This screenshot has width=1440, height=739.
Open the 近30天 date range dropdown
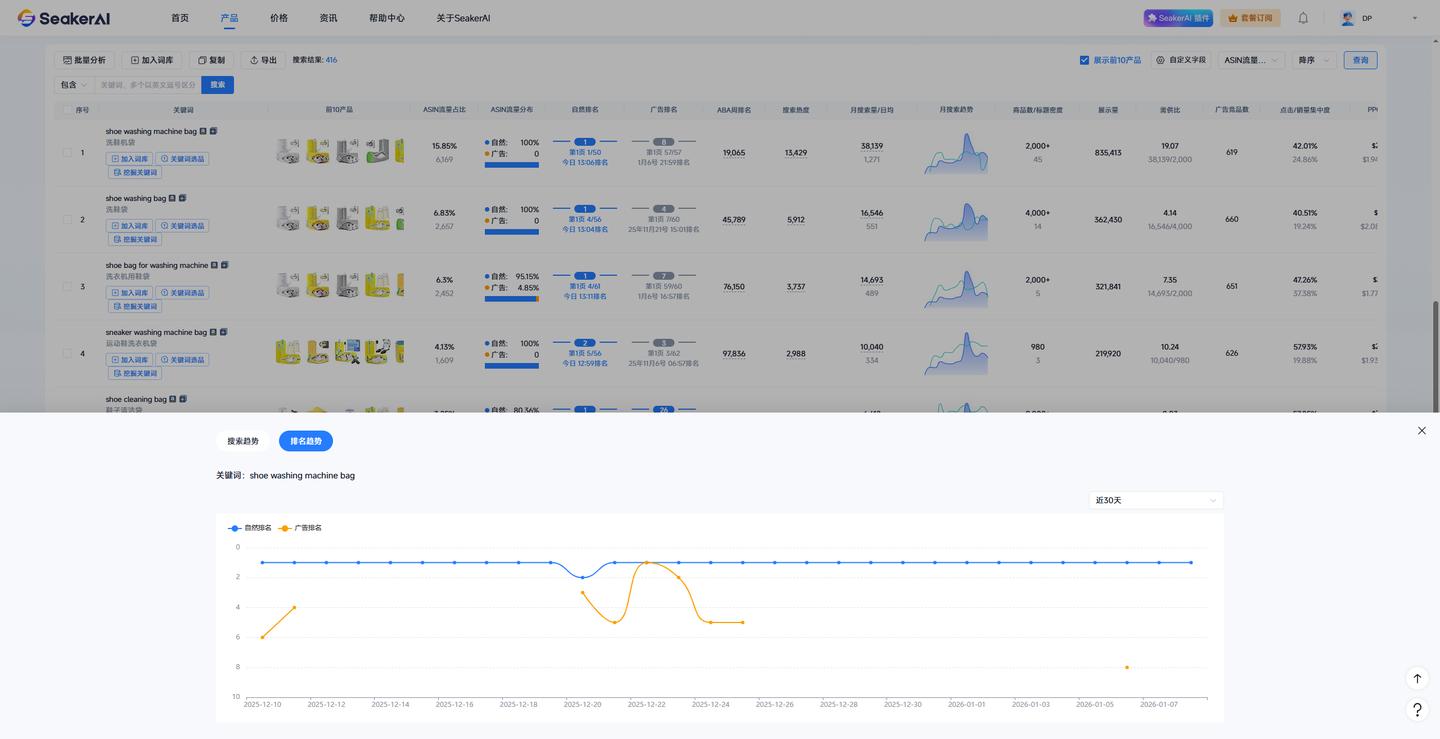(x=1155, y=500)
